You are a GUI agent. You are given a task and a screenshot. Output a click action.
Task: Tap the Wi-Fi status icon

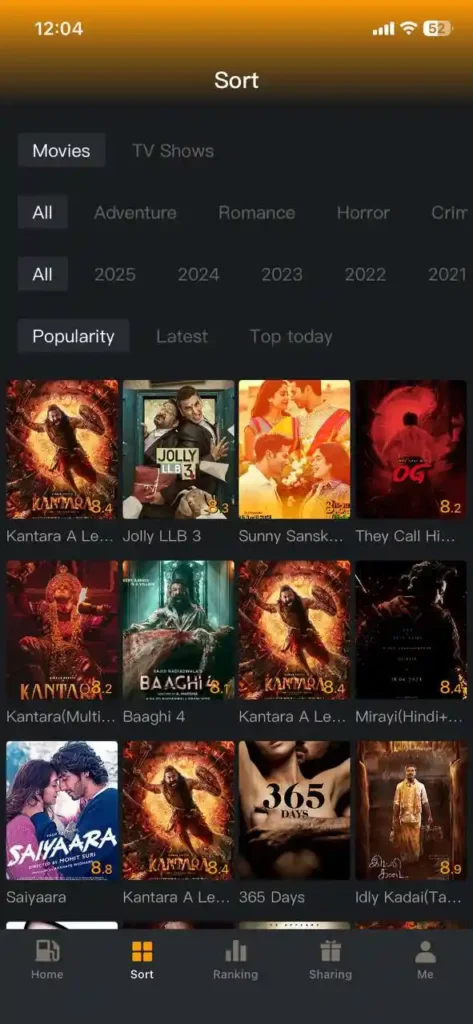coord(409,29)
